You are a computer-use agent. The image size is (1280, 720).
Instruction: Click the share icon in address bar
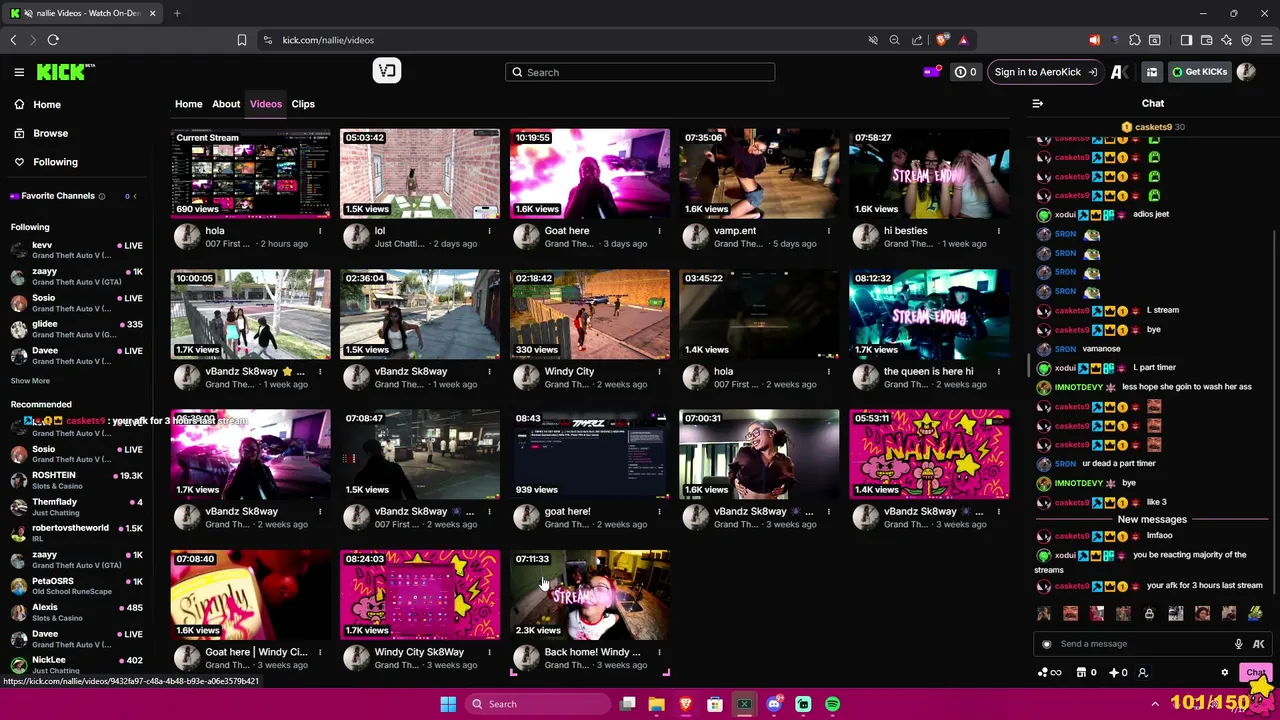(x=917, y=40)
